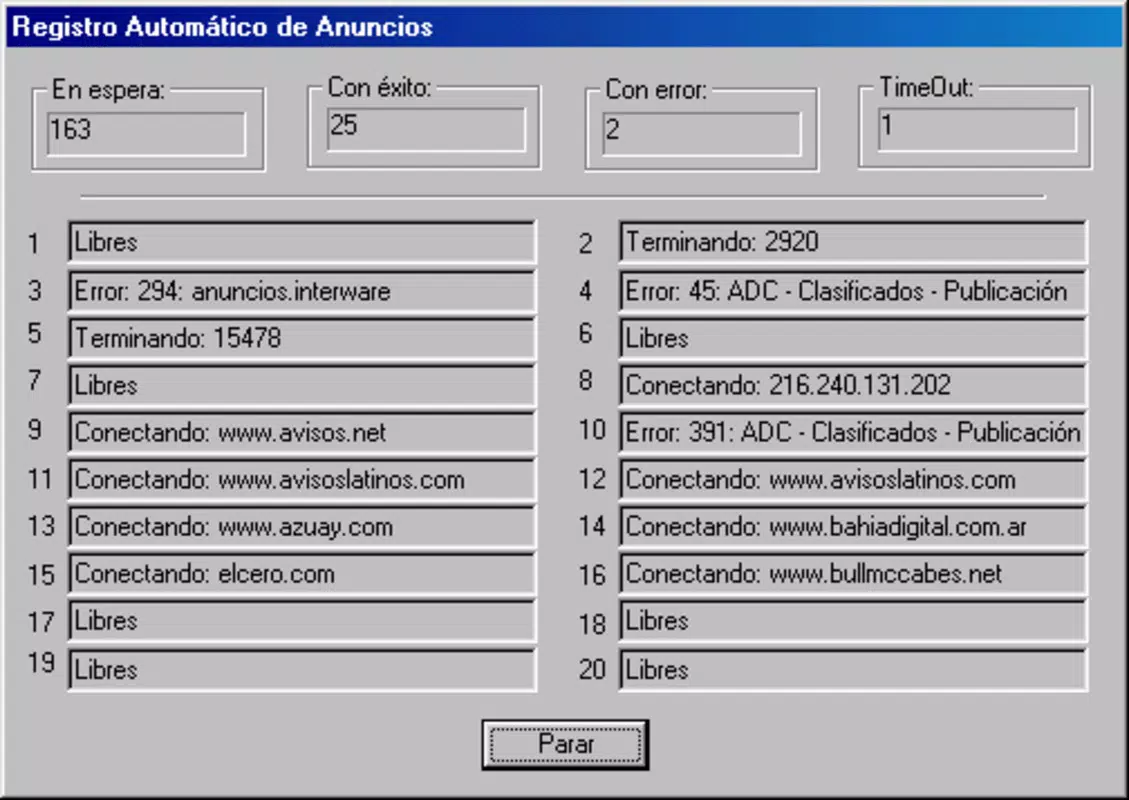
Task: Click the 'Con error:' group label
Action: click(656, 90)
